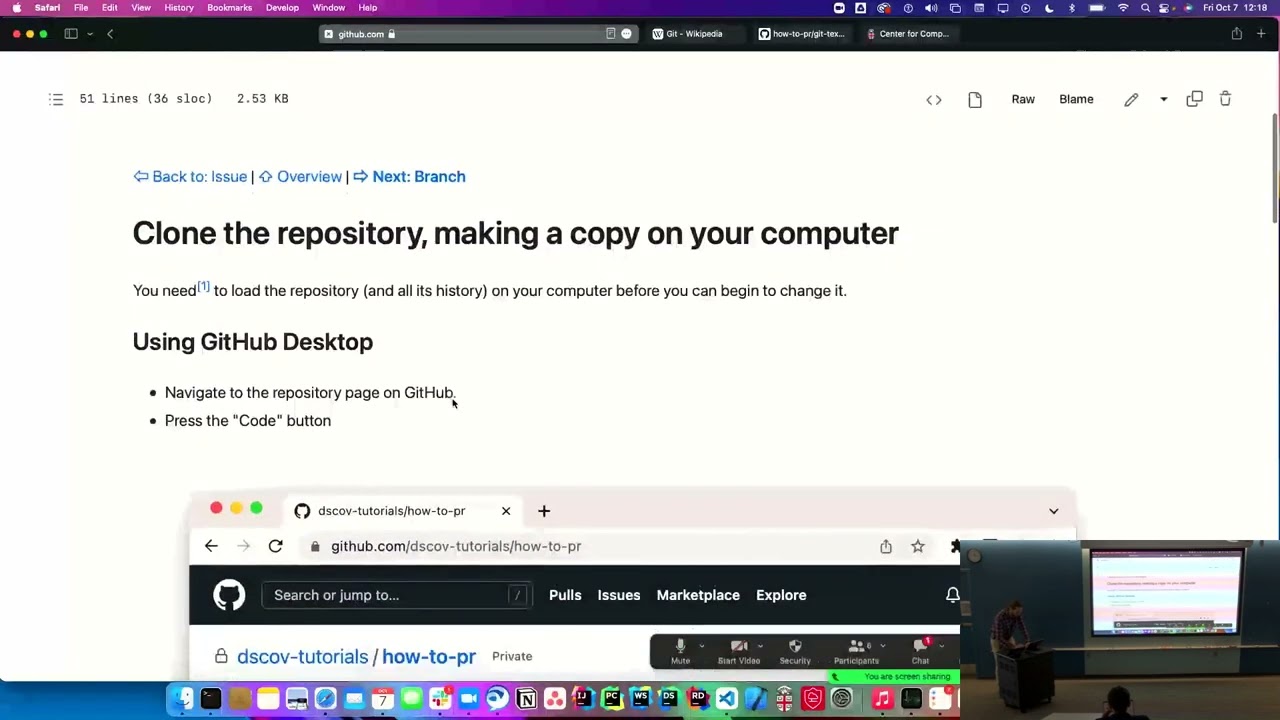Select 'Using GitHub Desktop' heading text
Image resolution: width=1280 pixels, height=720 pixels.
coord(253,342)
